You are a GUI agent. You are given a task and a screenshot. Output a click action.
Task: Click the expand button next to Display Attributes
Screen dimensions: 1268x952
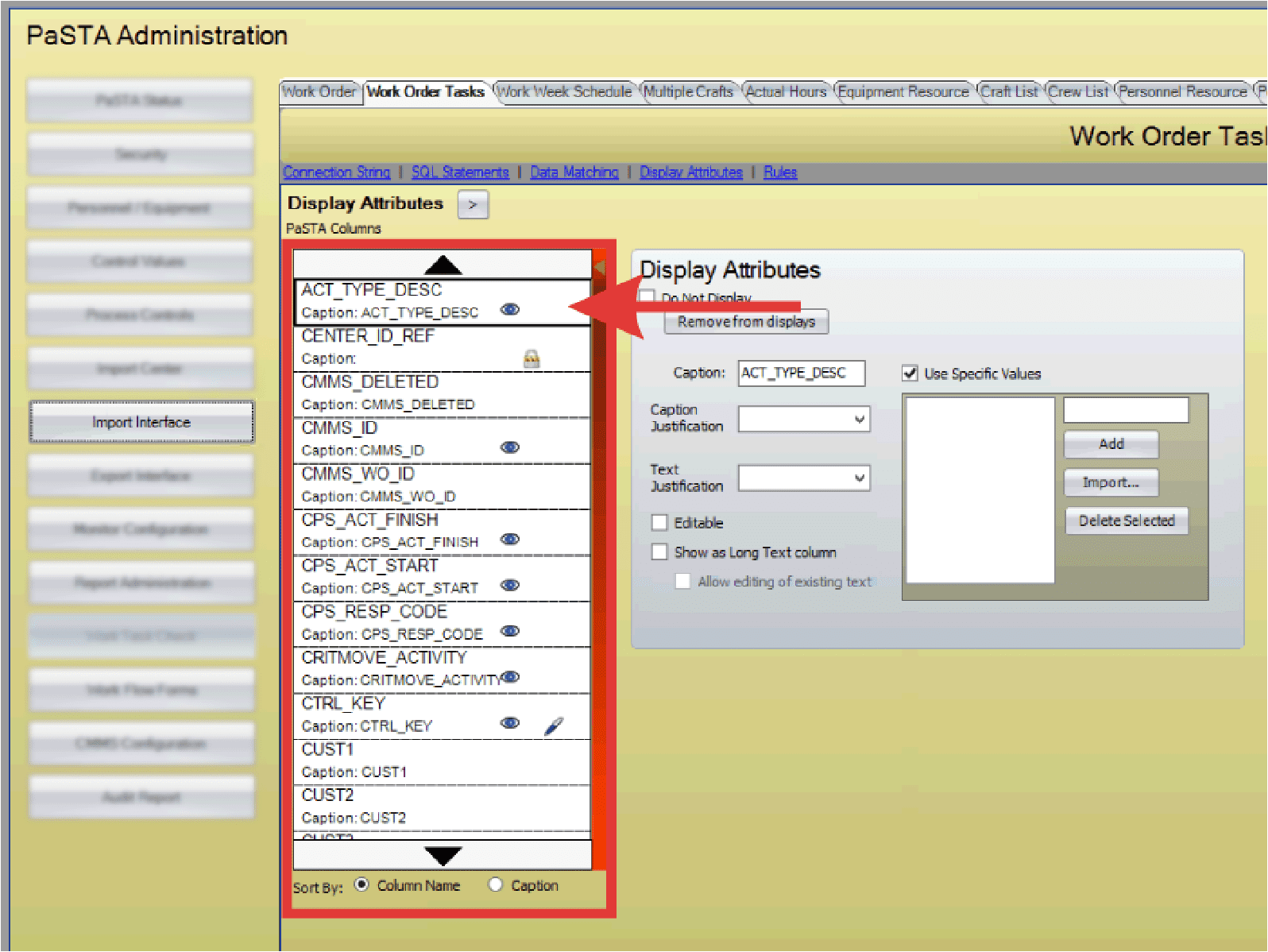click(x=473, y=204)
